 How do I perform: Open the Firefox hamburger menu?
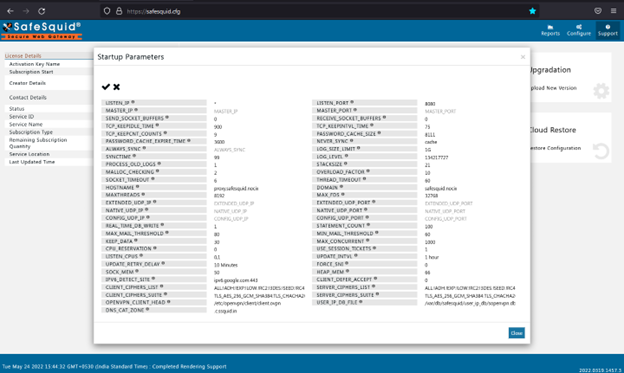tap(613, 11)
